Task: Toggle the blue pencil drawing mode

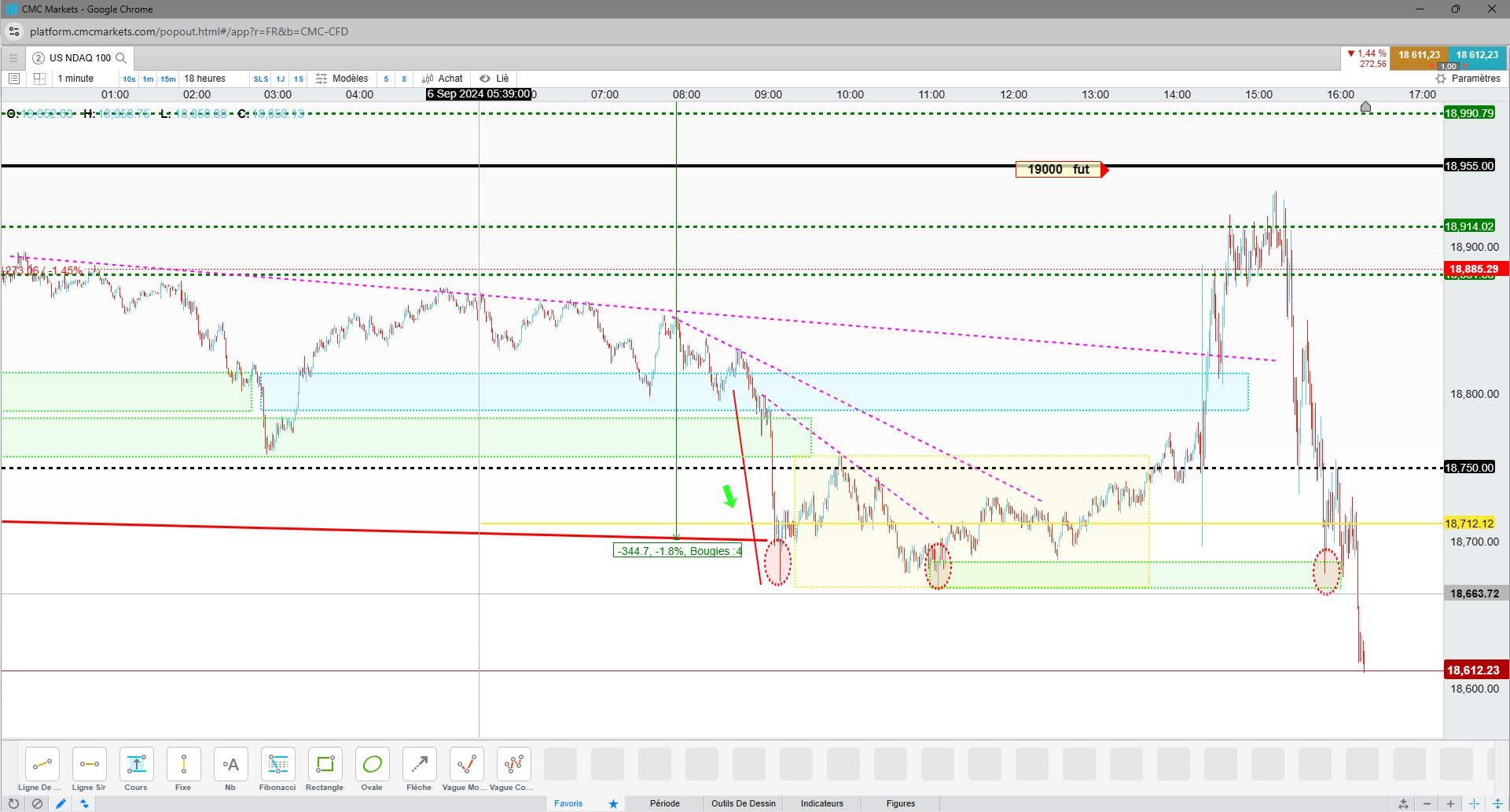Action: (x=61, y=803)
